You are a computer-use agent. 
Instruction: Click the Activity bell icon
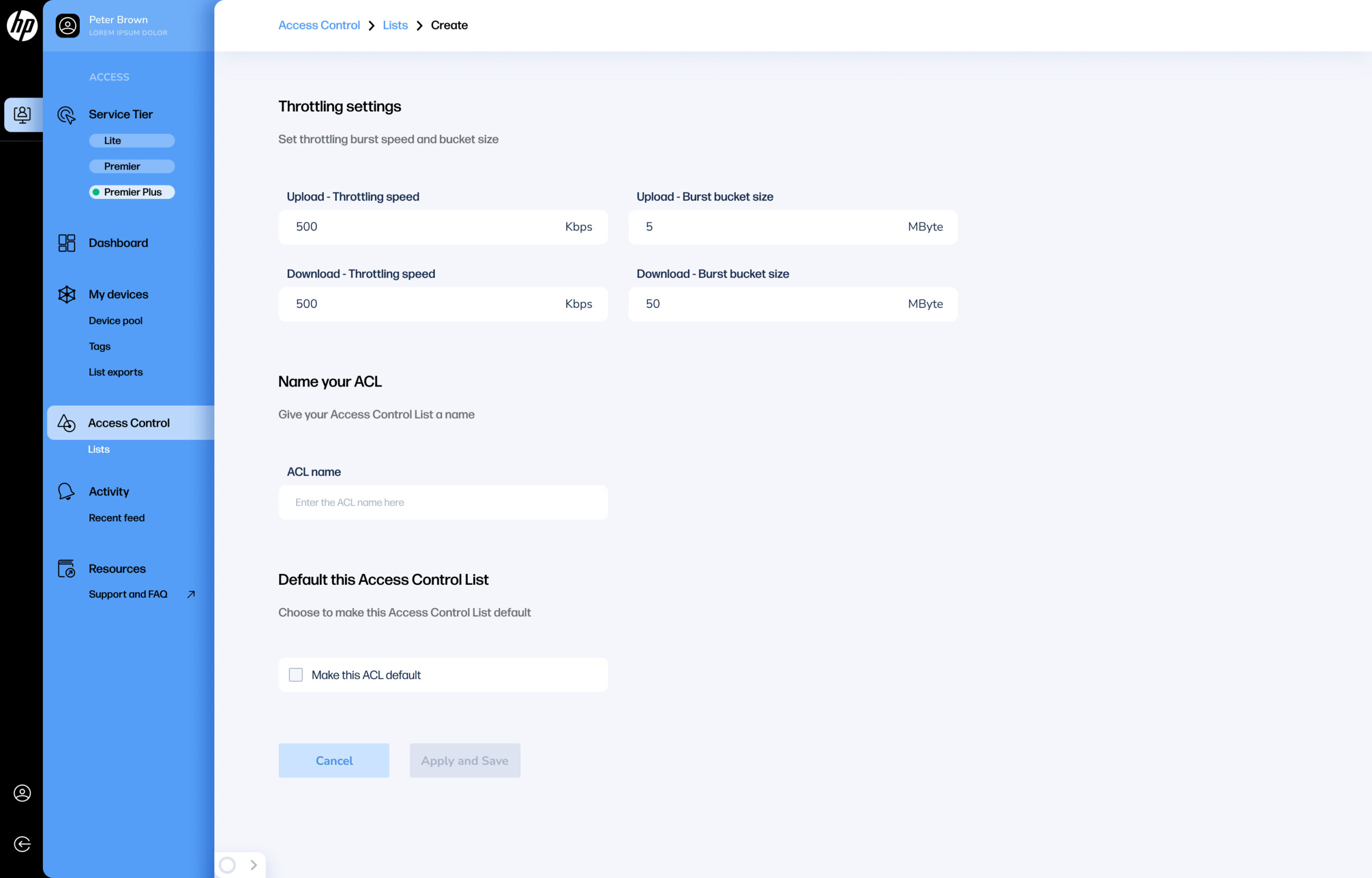coord(66,492)
